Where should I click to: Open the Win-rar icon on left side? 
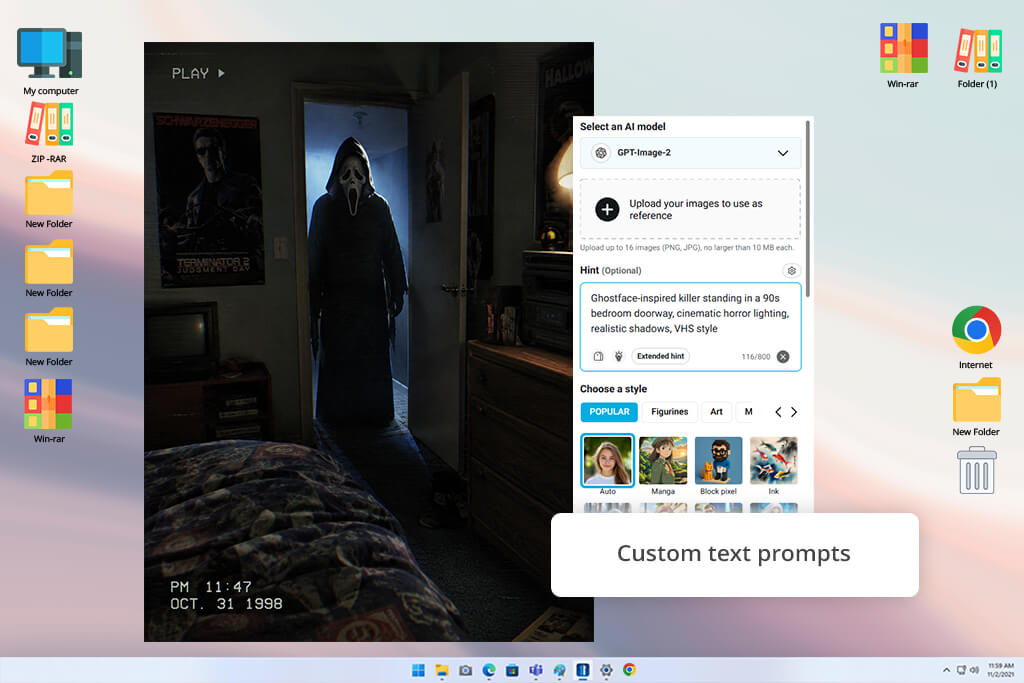(49, 411)
